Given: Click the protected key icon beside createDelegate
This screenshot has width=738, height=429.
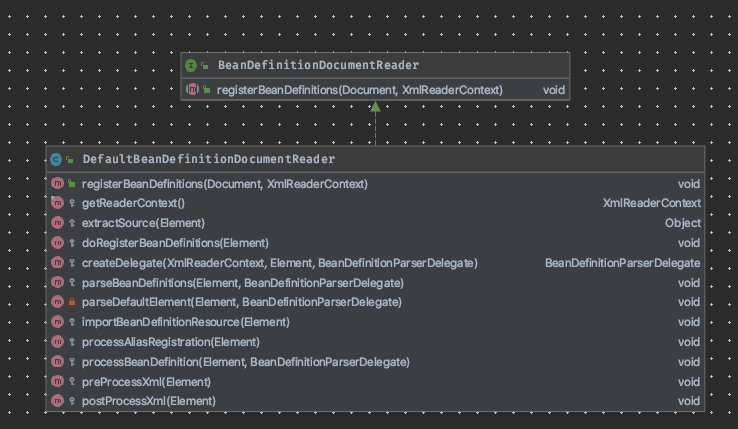Looking at the screenshot, I should click(72, 263).
